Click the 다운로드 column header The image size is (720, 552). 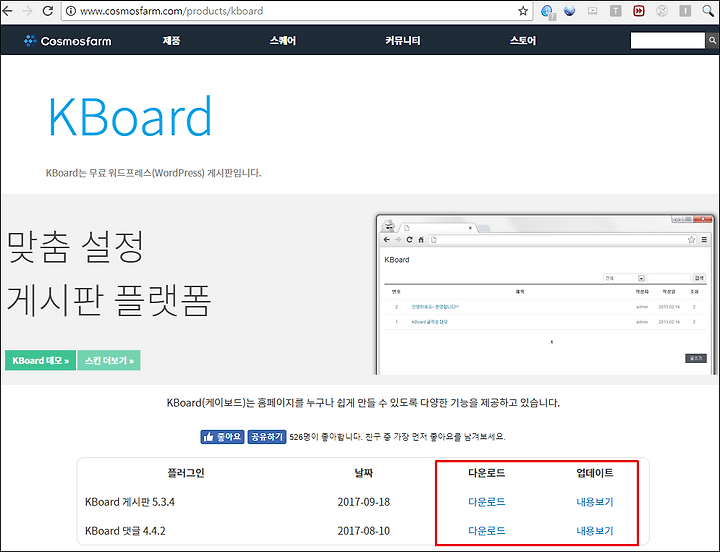coord(487,473)
